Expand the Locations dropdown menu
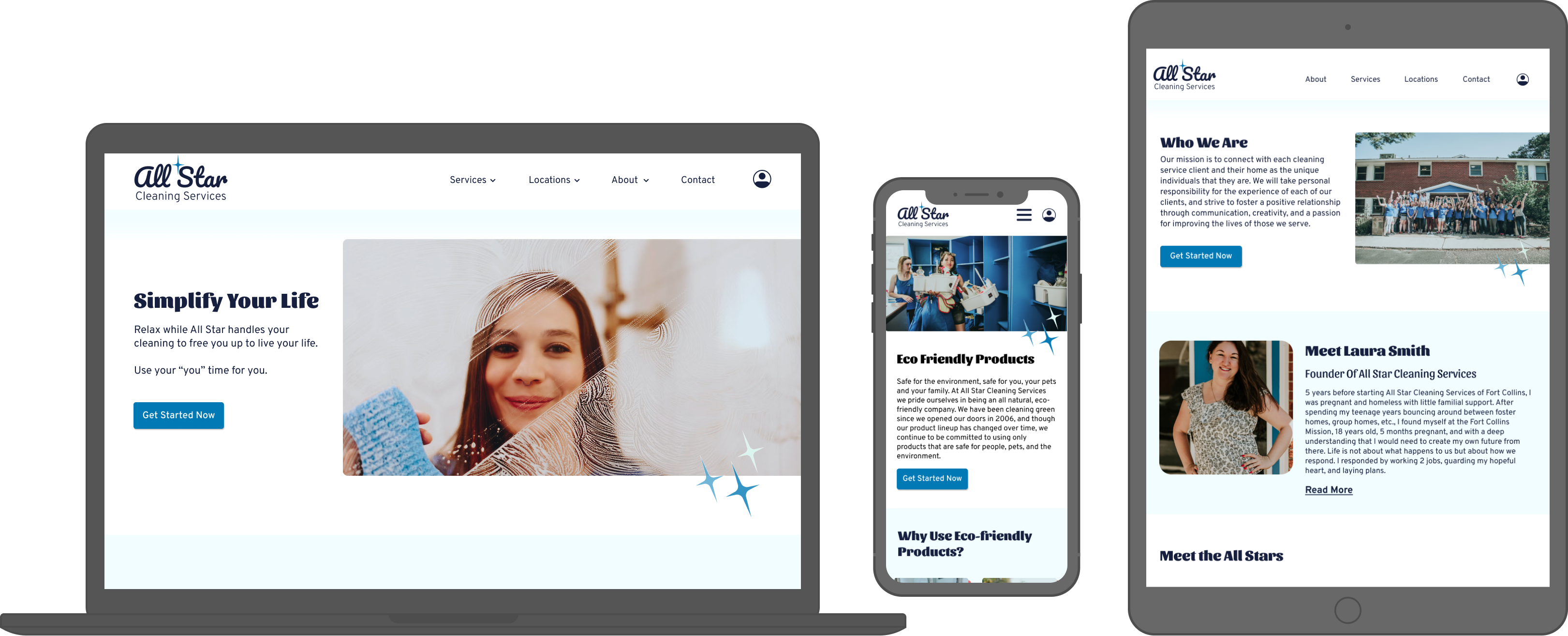The height and width of the screenshot is (636, 1568). [x=554, y=179]
